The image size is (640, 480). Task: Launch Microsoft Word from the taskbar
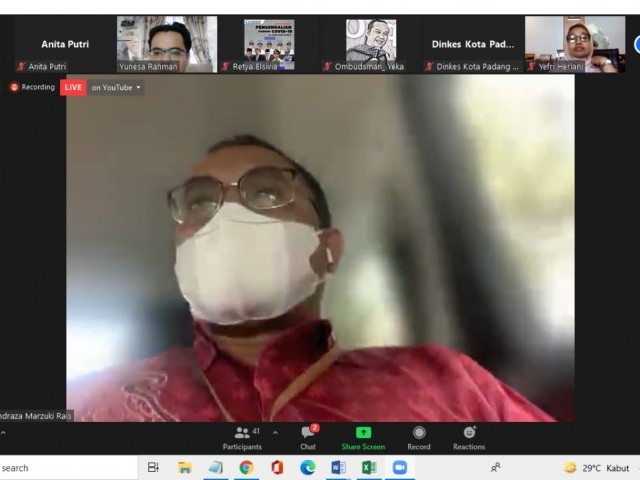pyautogui.click(x=338, y=467)
